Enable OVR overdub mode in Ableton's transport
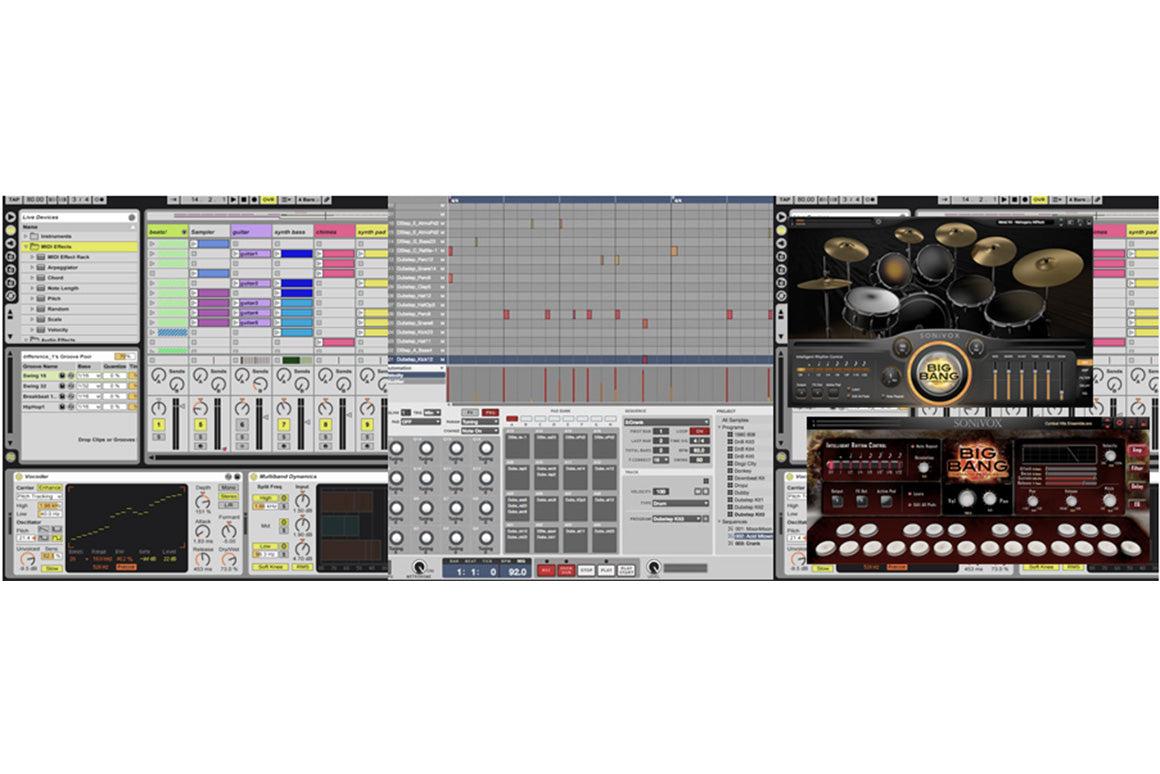 pyautogui.click(x=268, y=199)
